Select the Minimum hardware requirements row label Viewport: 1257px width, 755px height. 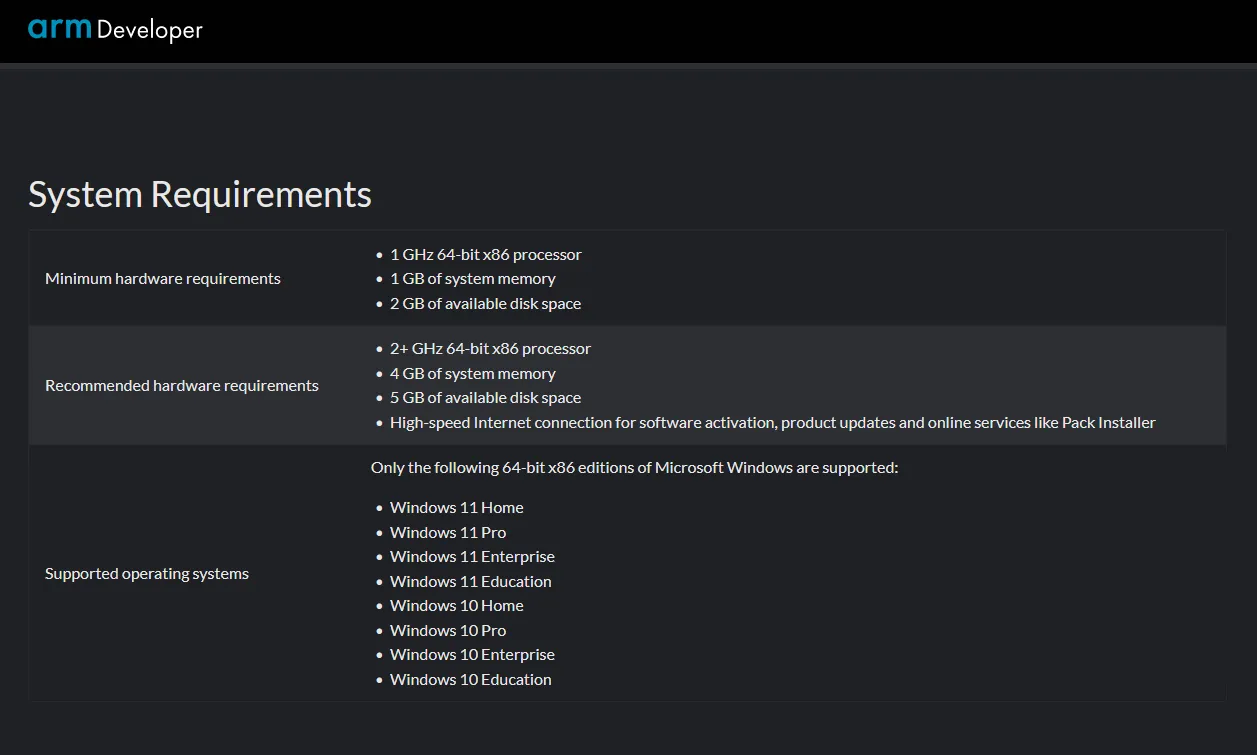tap(163, 279)
